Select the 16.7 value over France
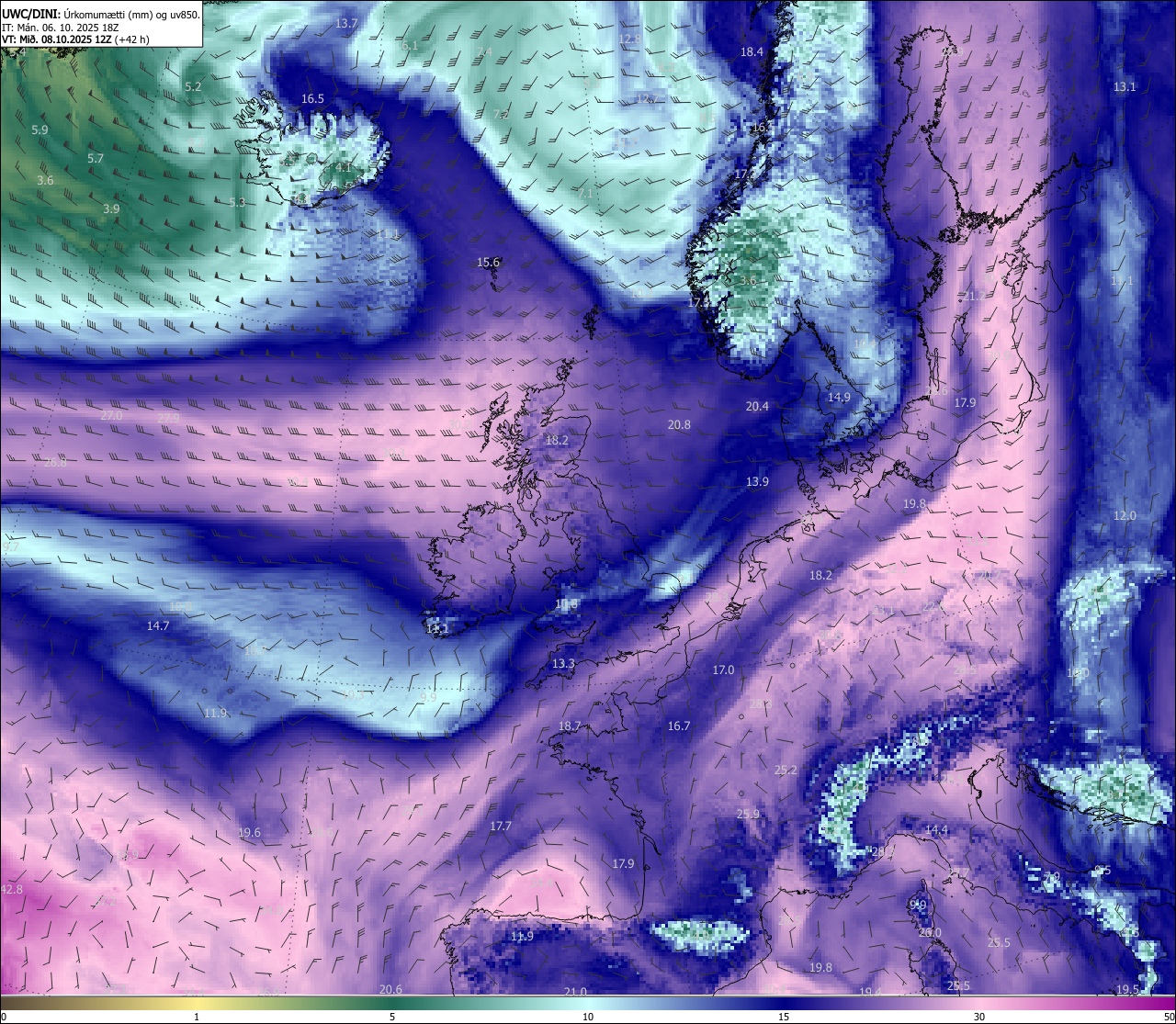 tap(678, 726)
